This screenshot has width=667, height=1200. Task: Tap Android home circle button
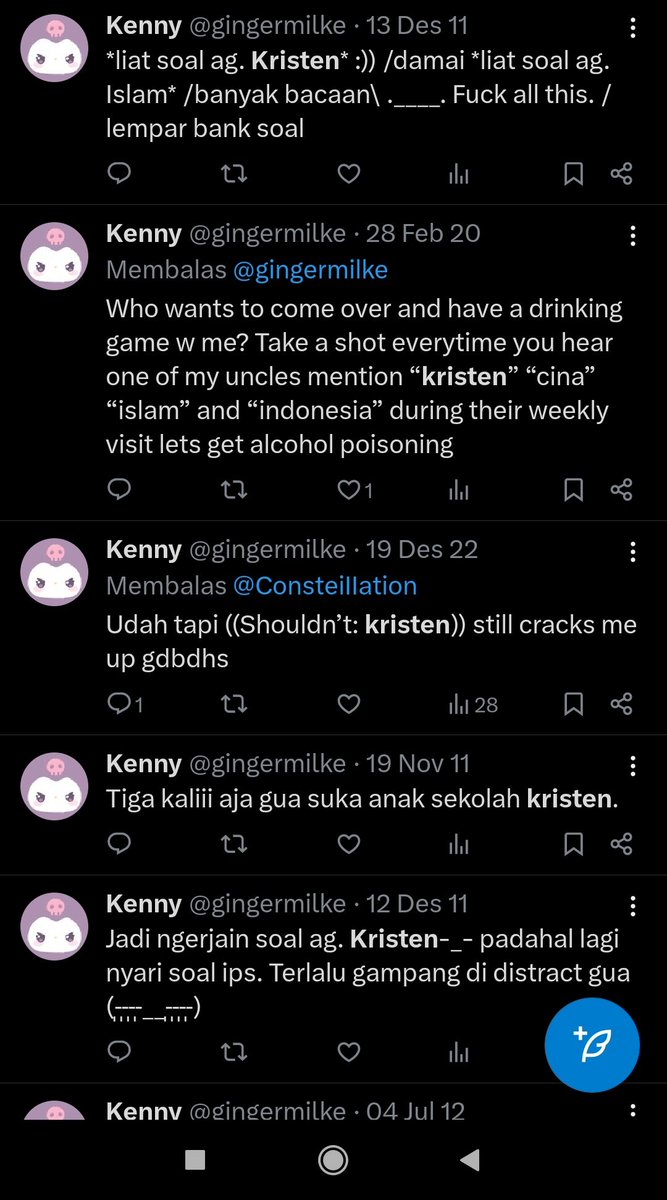click(333, 1159)
